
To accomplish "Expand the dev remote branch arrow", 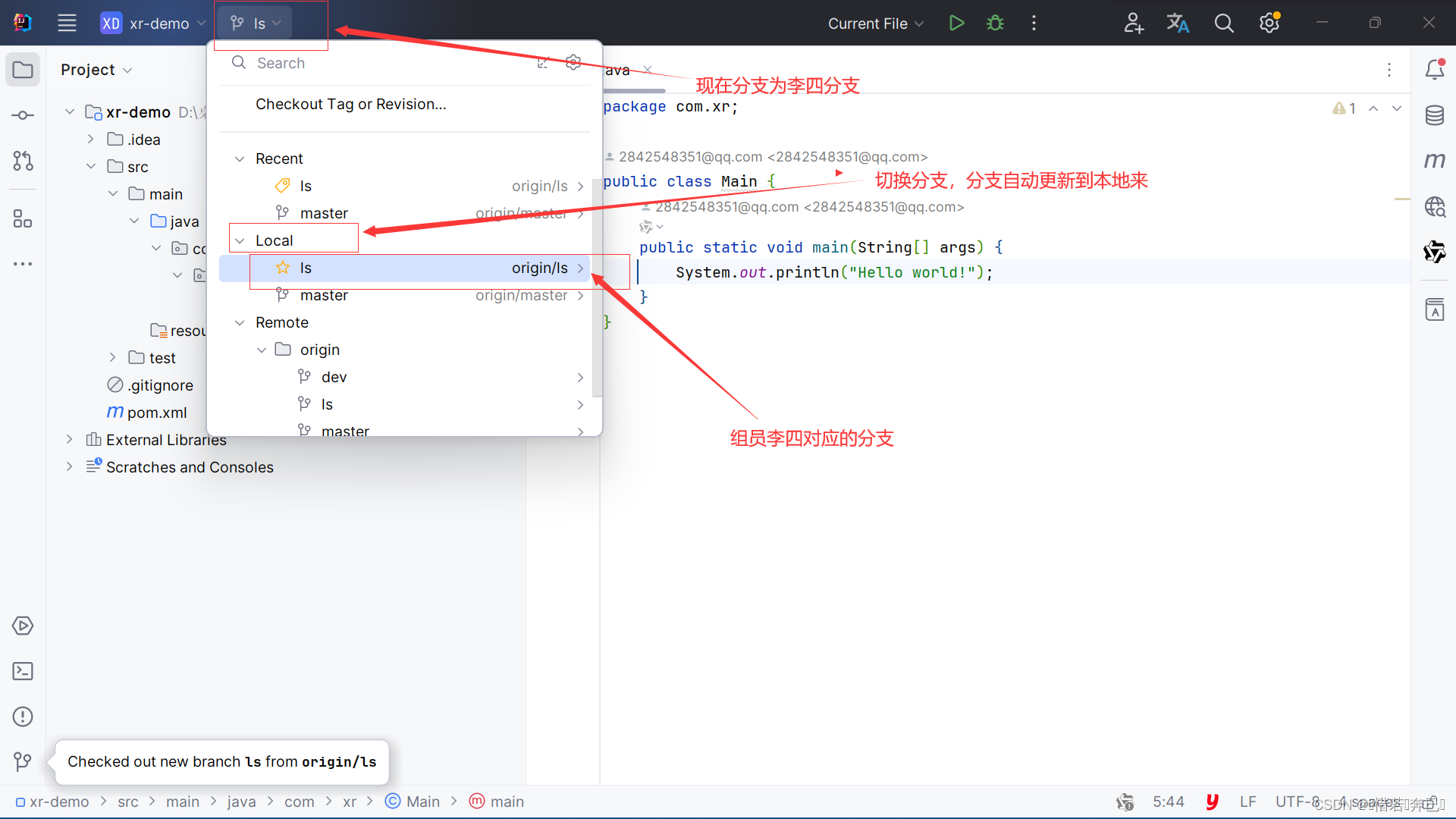I will [x=580, y=376].
